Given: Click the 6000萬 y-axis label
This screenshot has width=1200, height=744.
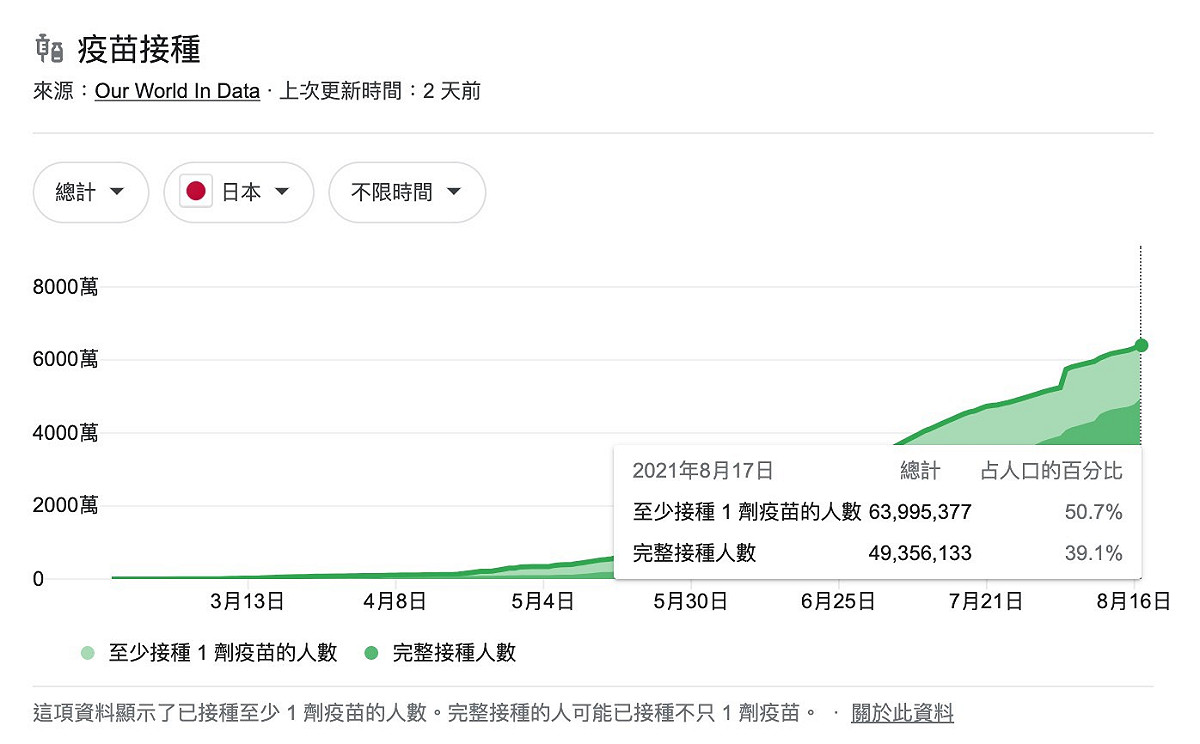Looking at the screenshot, I should pos(66,360).
